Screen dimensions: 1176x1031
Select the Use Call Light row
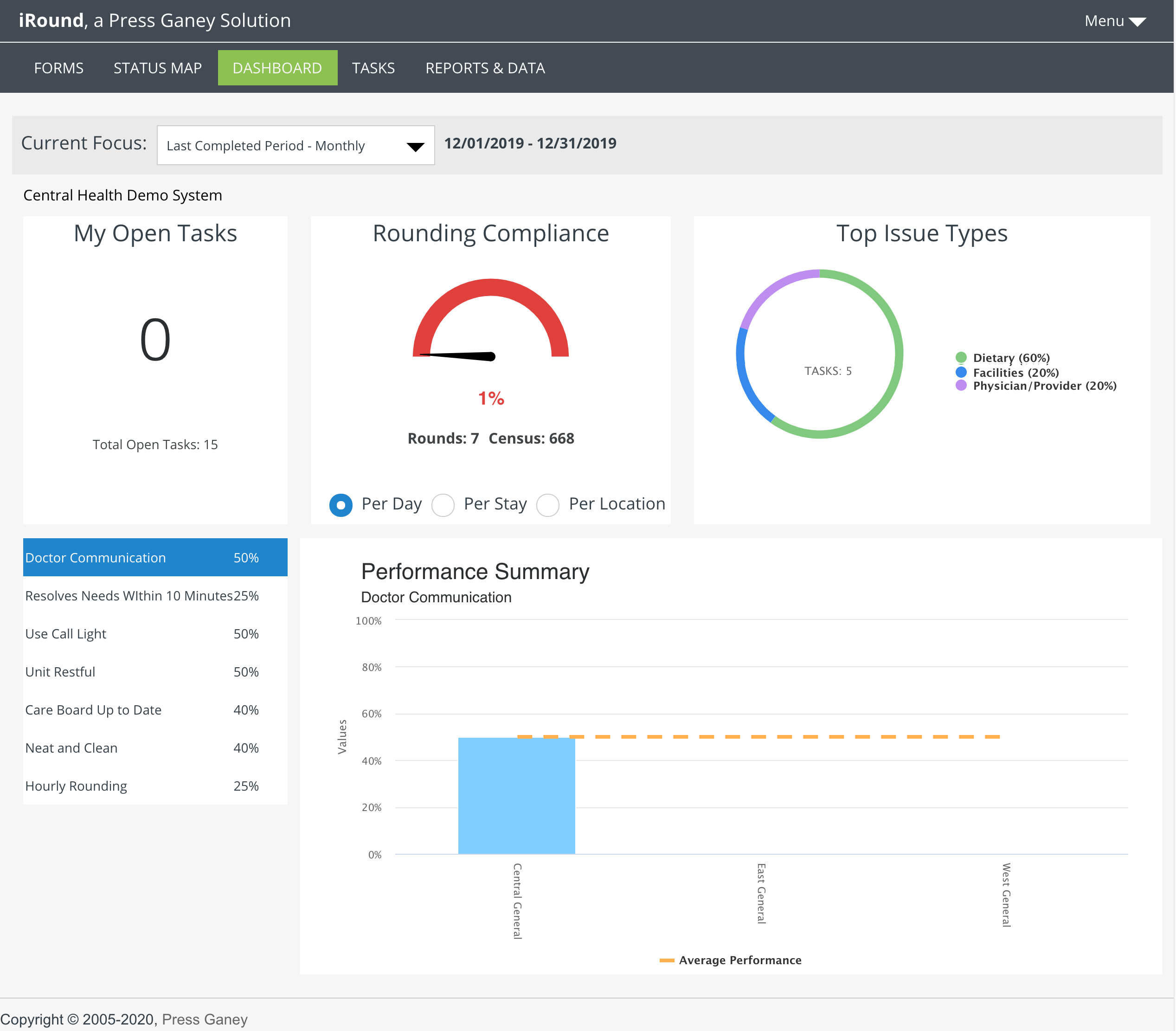(x=155, y=633)
